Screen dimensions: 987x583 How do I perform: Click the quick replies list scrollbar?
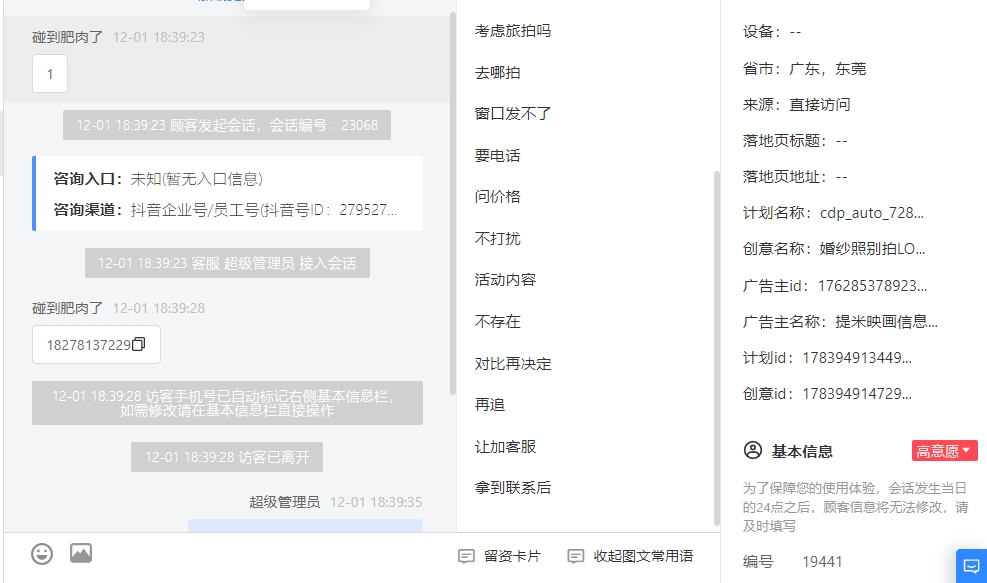[x=716, y=348]
